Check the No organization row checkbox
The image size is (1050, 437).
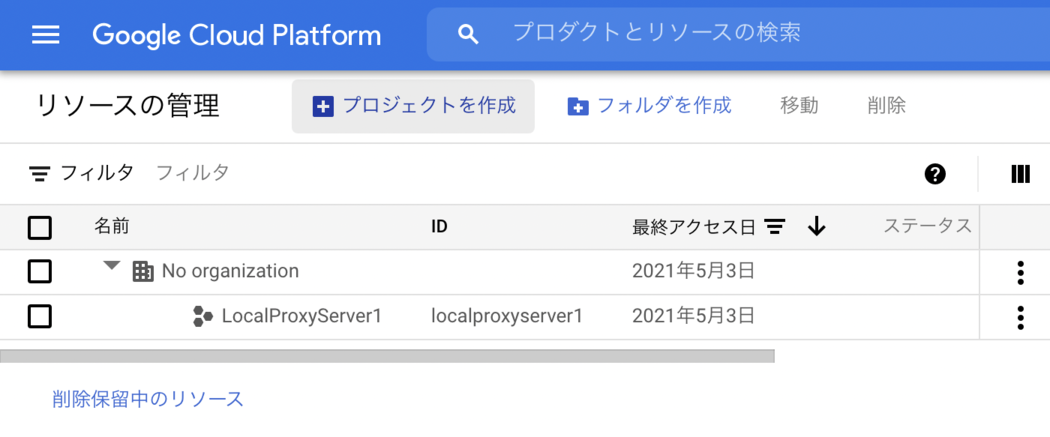click(x=40, y=272)
